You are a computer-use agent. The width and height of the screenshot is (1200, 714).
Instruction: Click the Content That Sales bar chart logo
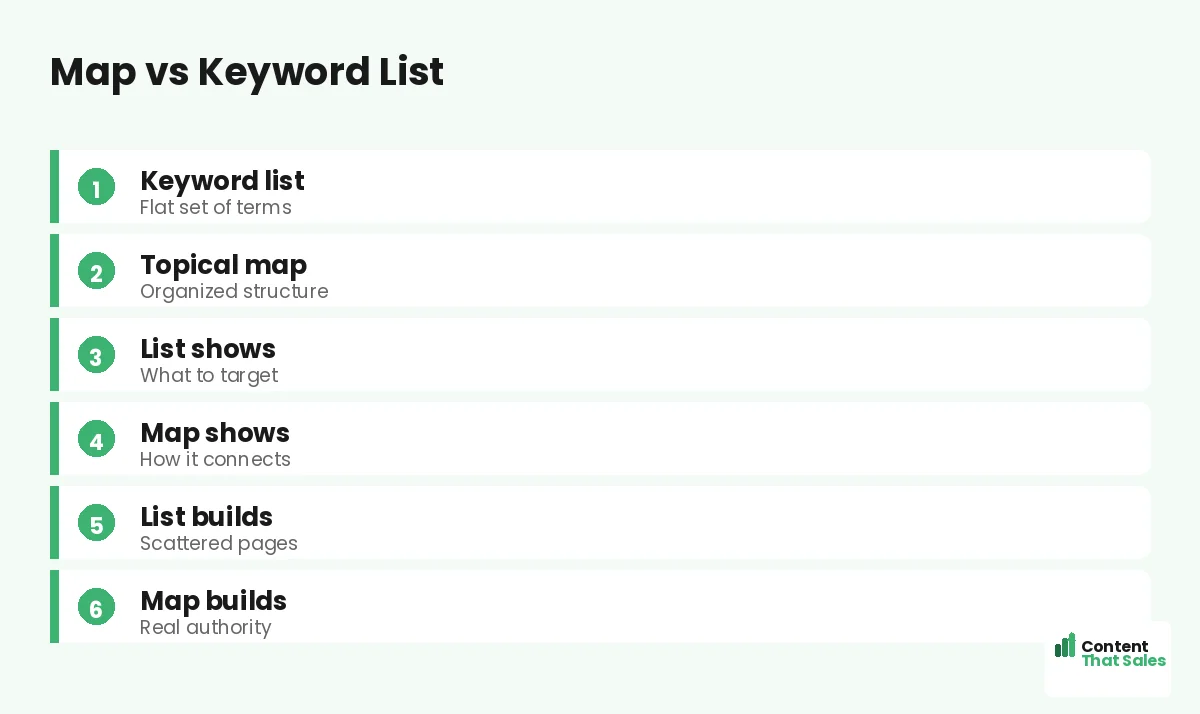(1065, 645)
